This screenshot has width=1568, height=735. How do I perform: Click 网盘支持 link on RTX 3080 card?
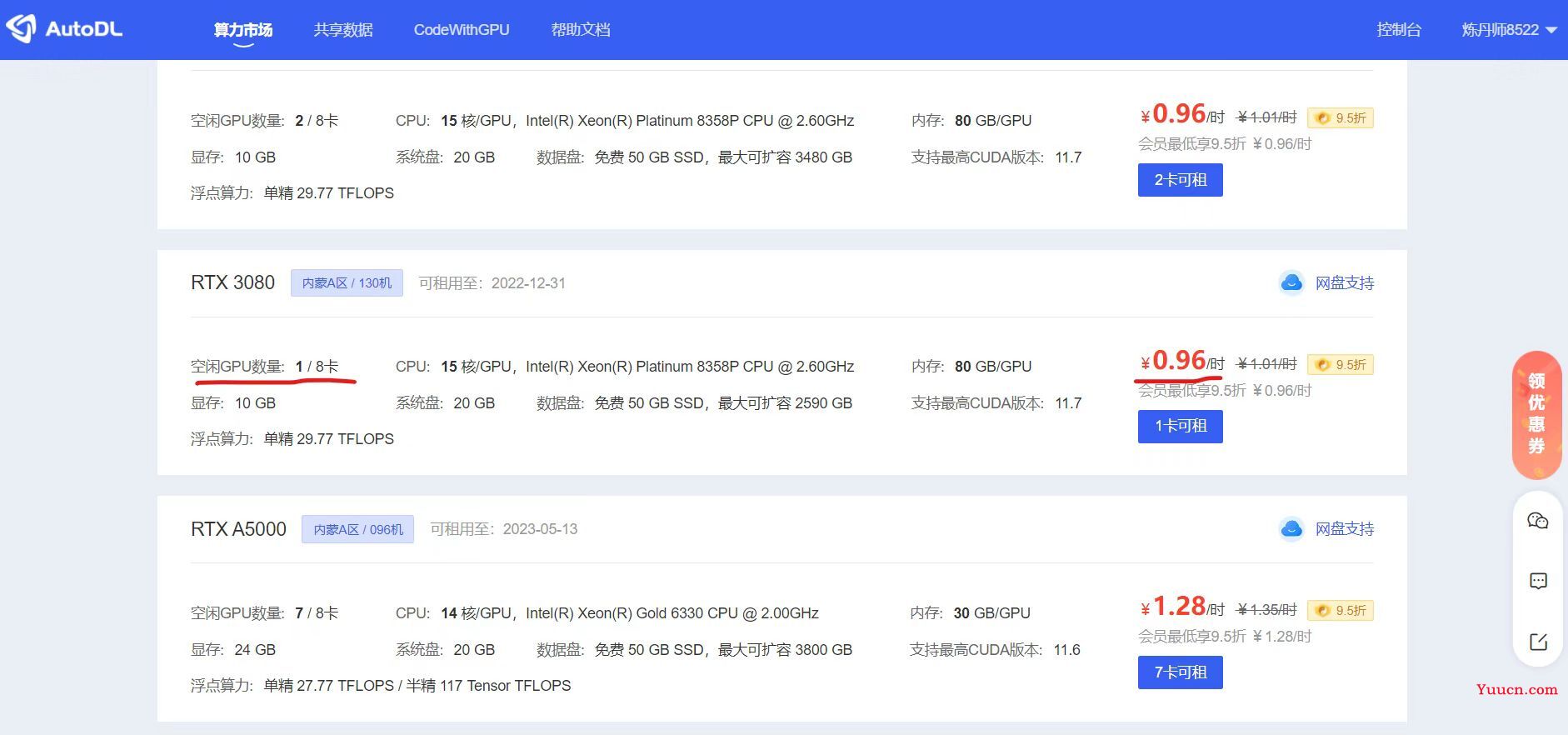(1344, 283)
